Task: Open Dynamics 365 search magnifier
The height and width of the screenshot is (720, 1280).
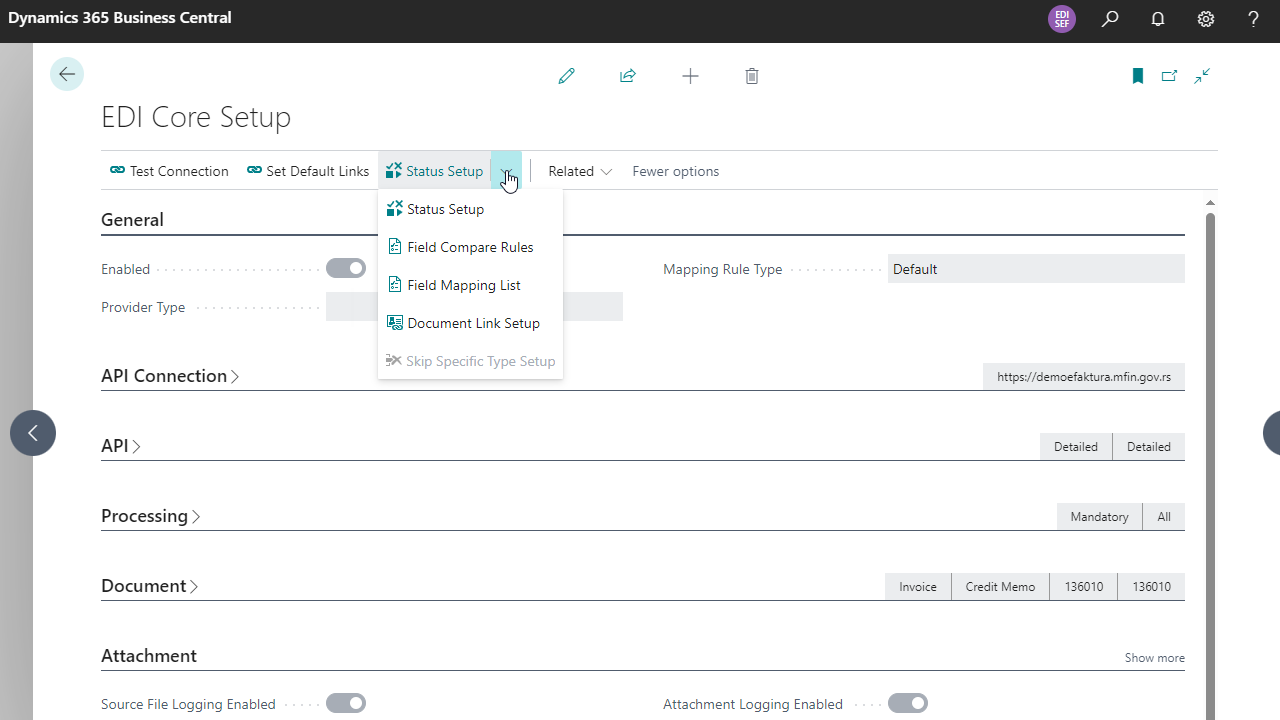Action: coord(1109,19)
